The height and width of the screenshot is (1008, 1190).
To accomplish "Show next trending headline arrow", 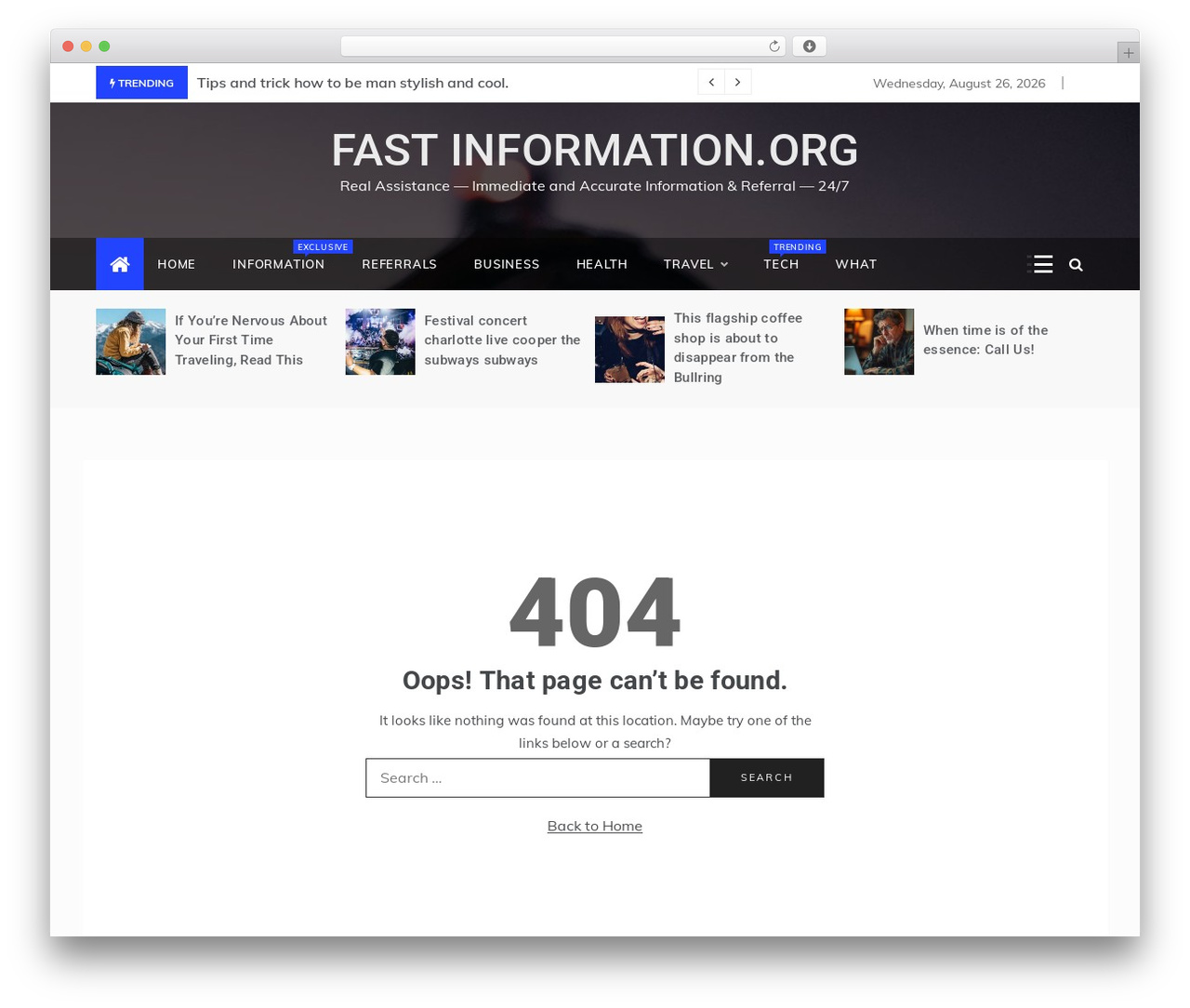I will 738,82.
